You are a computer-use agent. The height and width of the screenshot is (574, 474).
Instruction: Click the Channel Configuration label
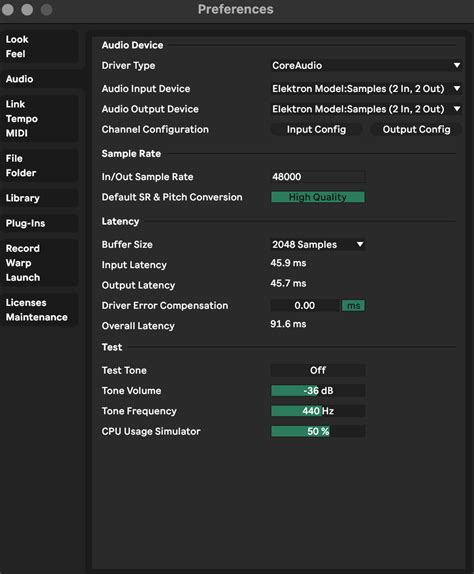click(x=155, y=130)
